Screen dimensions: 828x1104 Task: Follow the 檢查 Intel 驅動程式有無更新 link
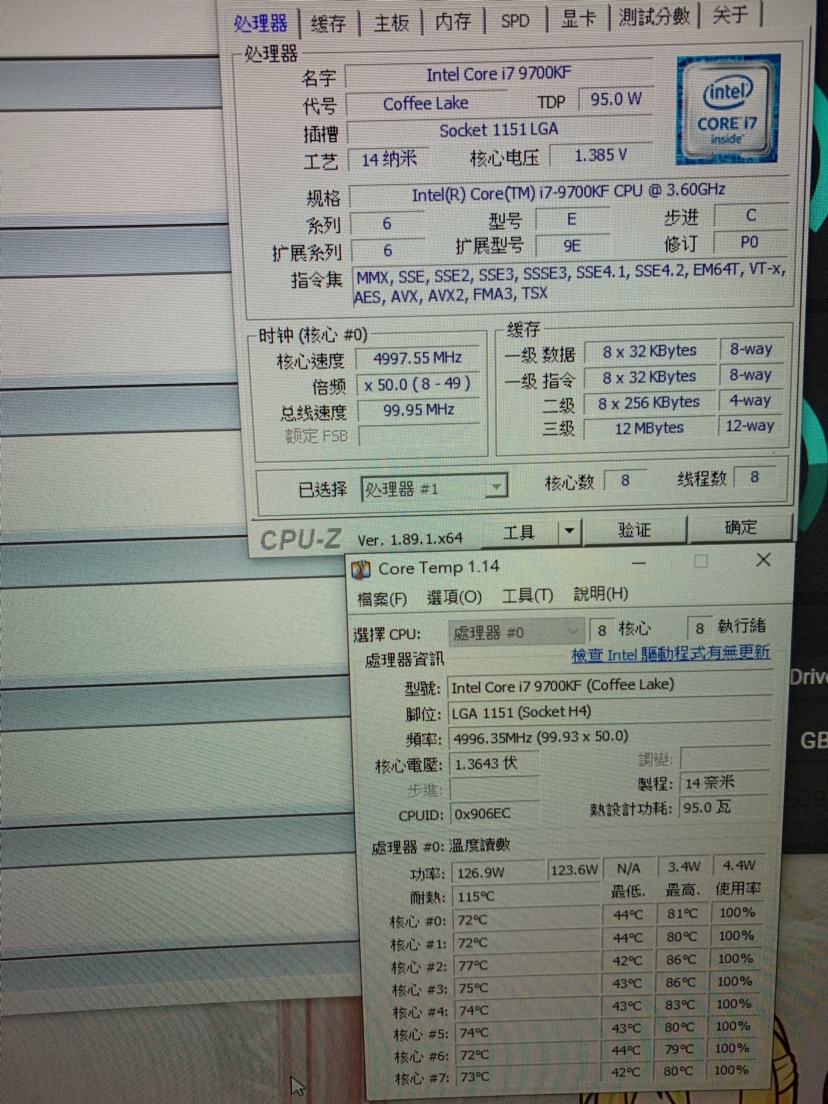[670, 653]
